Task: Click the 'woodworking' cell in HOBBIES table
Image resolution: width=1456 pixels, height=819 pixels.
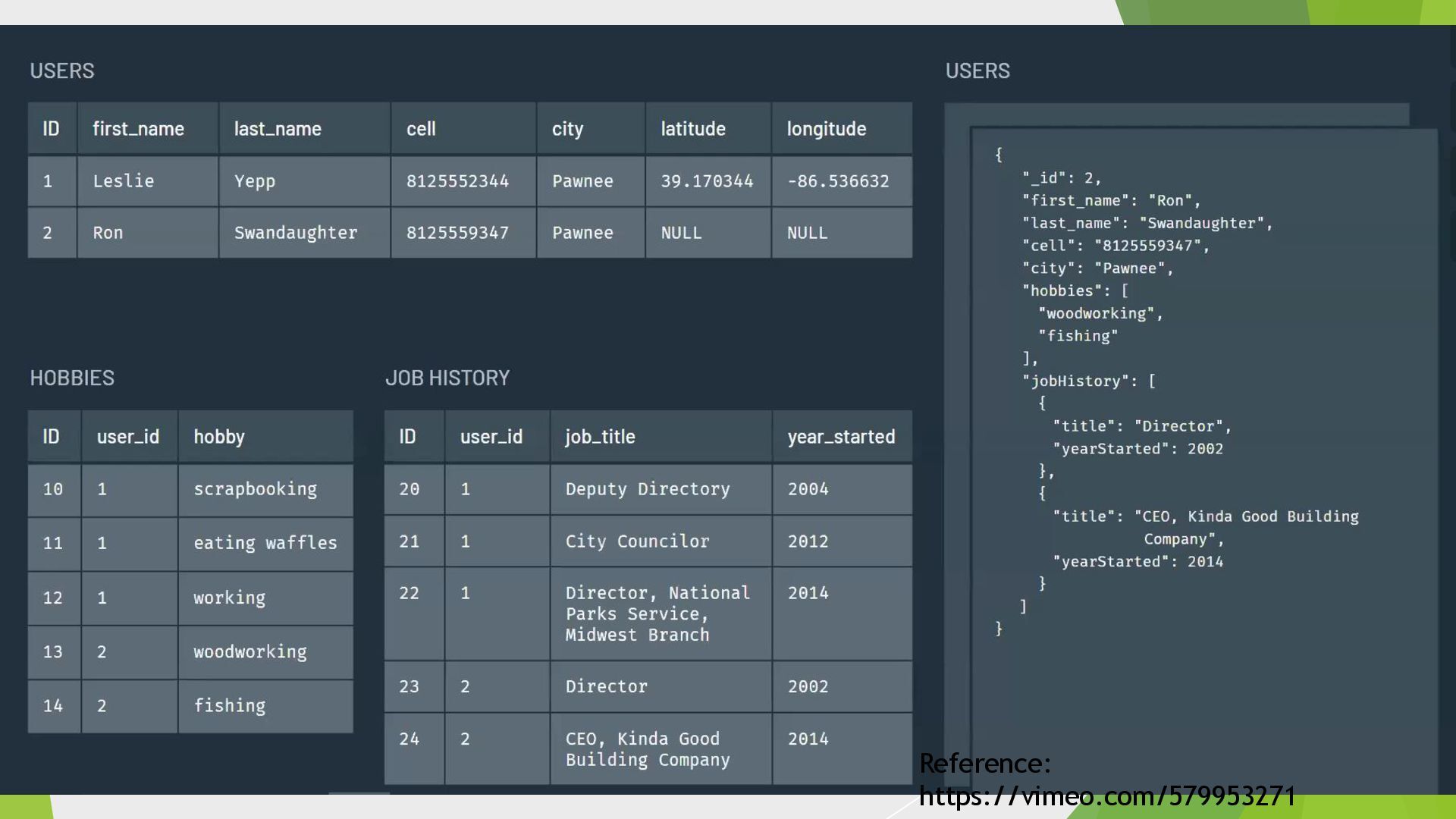Action: click(265, 652)
